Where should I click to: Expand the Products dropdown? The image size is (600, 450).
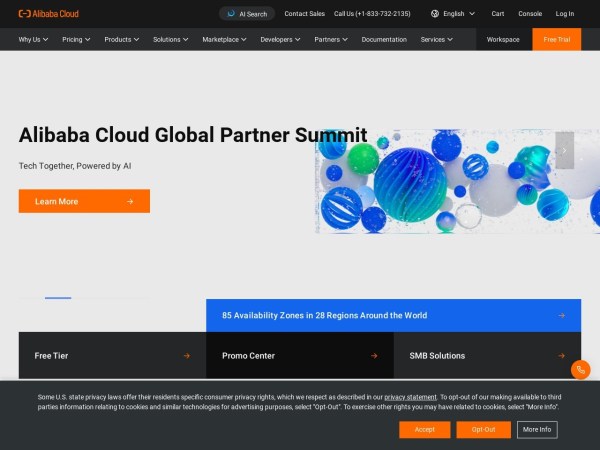tap(122, 39)
